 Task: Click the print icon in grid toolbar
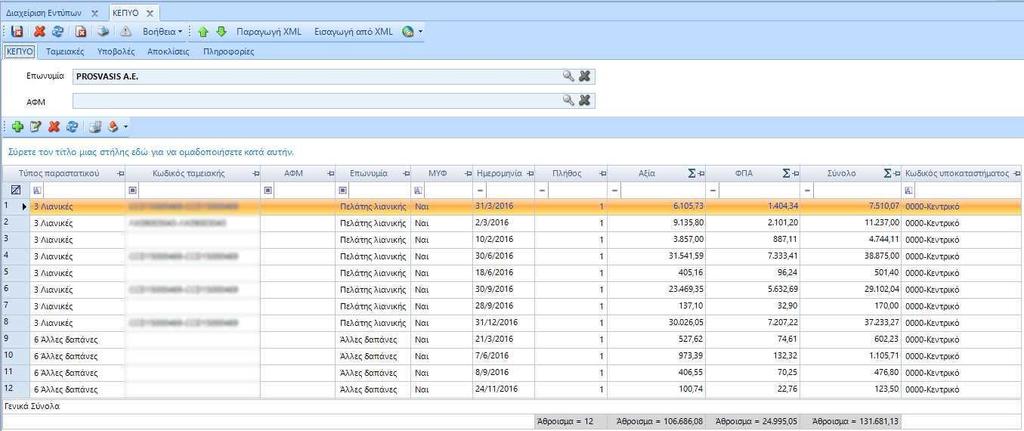(95, 127)
